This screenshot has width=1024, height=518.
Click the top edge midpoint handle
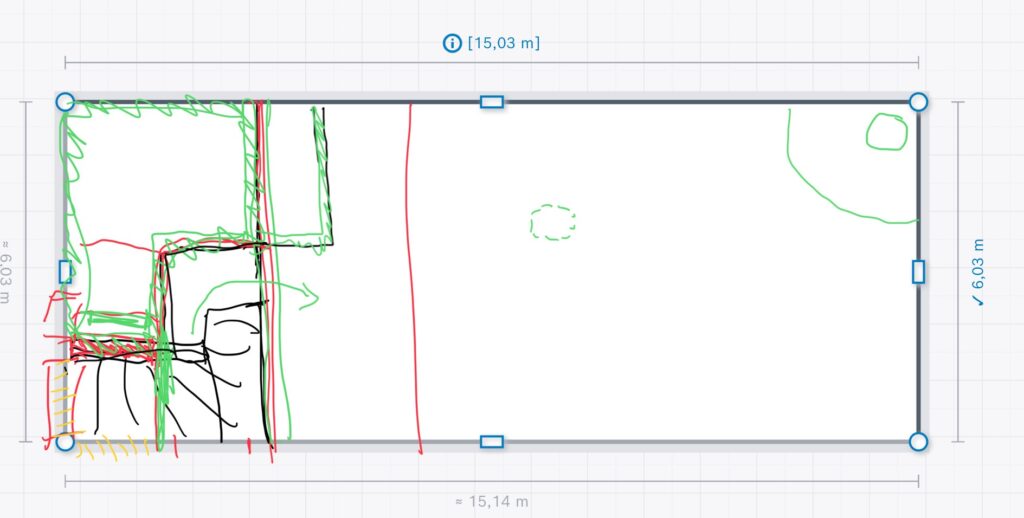click(492, 102)
